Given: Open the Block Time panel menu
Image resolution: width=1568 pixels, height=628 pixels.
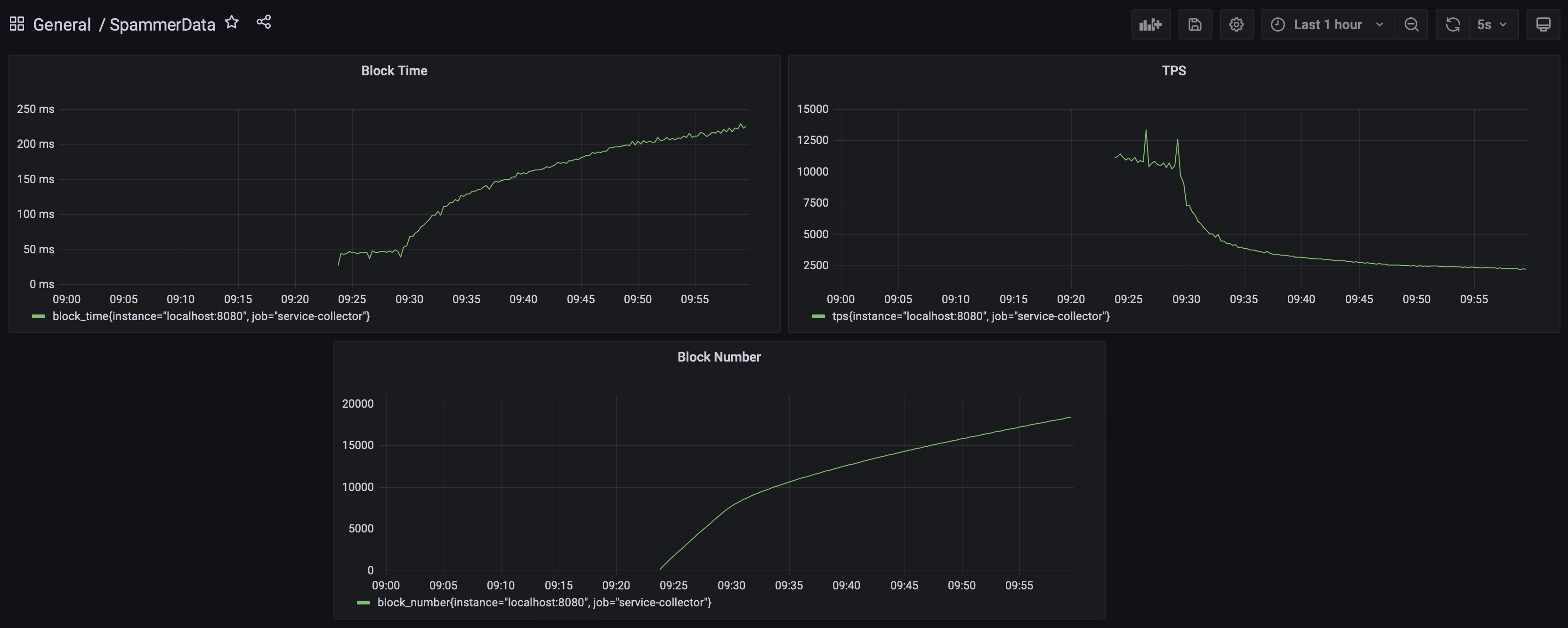Looking at the screenshot, I should [395, 71].
